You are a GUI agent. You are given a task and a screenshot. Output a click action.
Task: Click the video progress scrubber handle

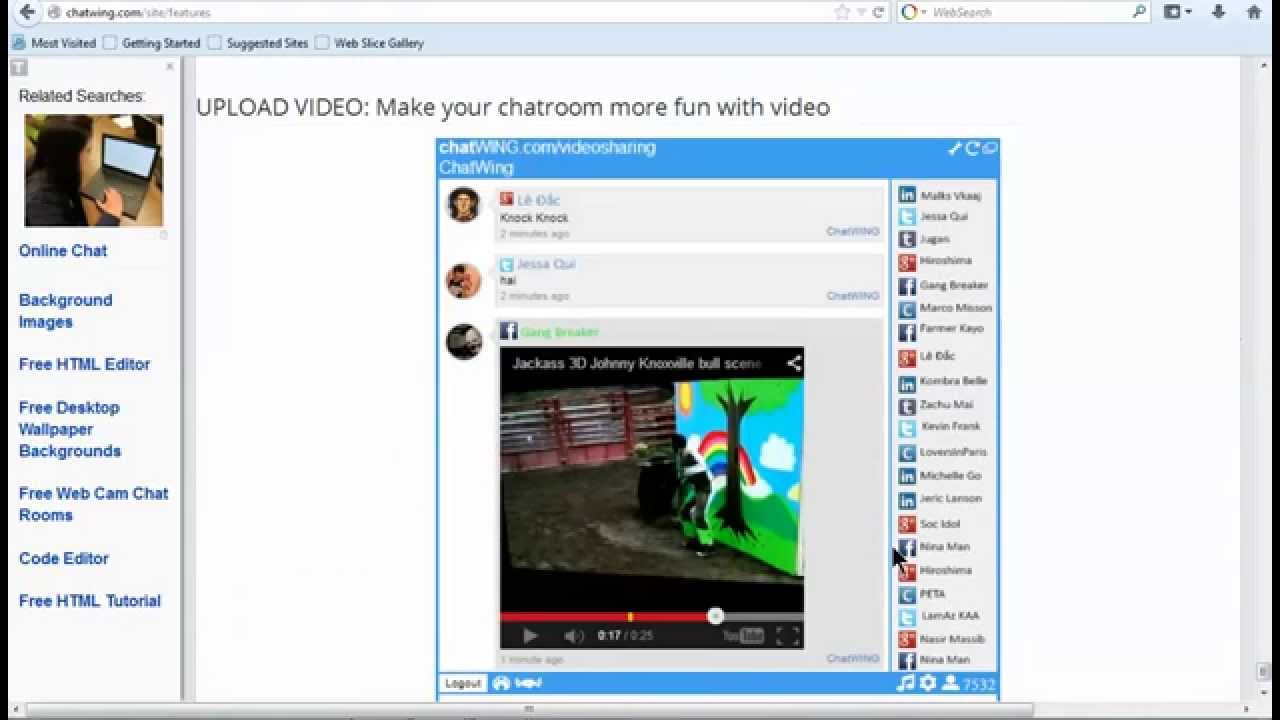[x=715, y=616]
